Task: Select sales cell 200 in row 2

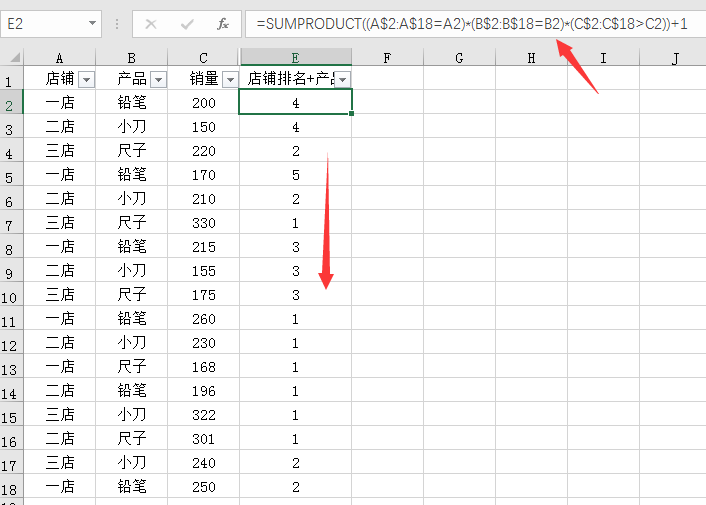Action: click(x=204, y=103)
